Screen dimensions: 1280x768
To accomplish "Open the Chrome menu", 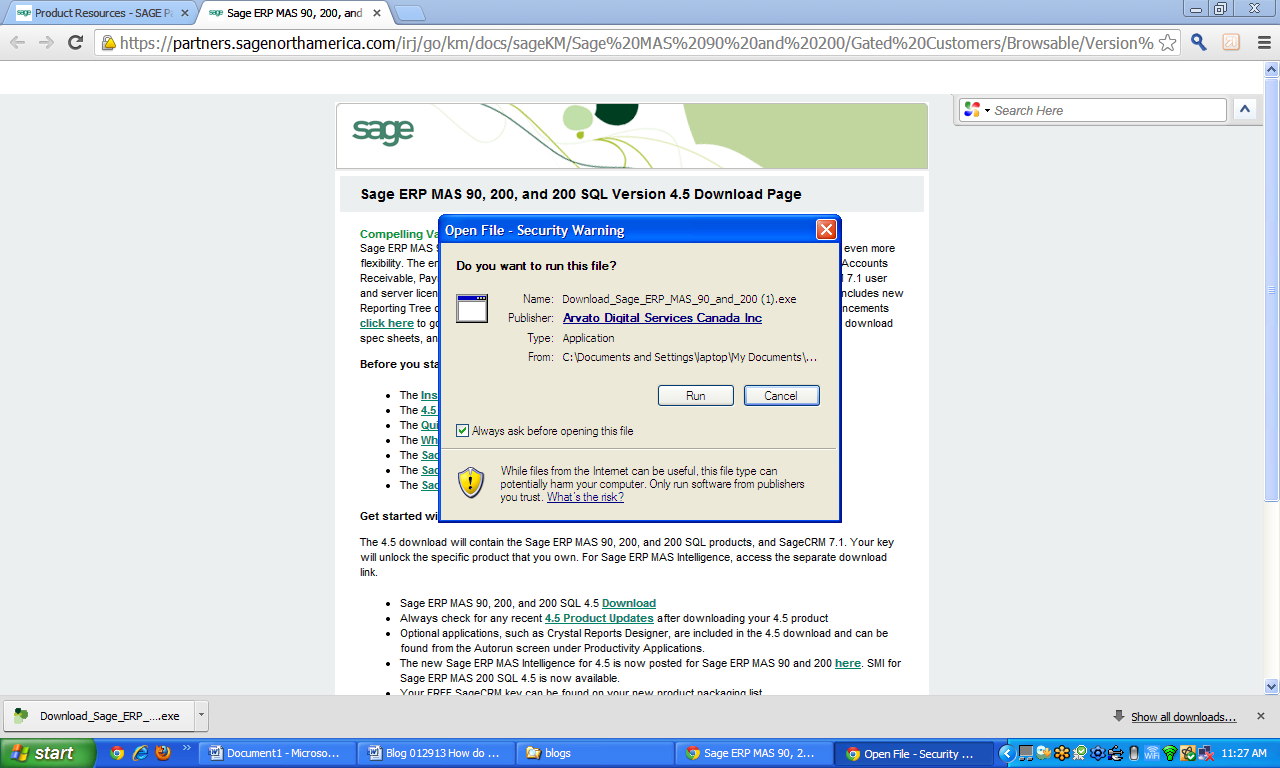I will [1262, 42].
